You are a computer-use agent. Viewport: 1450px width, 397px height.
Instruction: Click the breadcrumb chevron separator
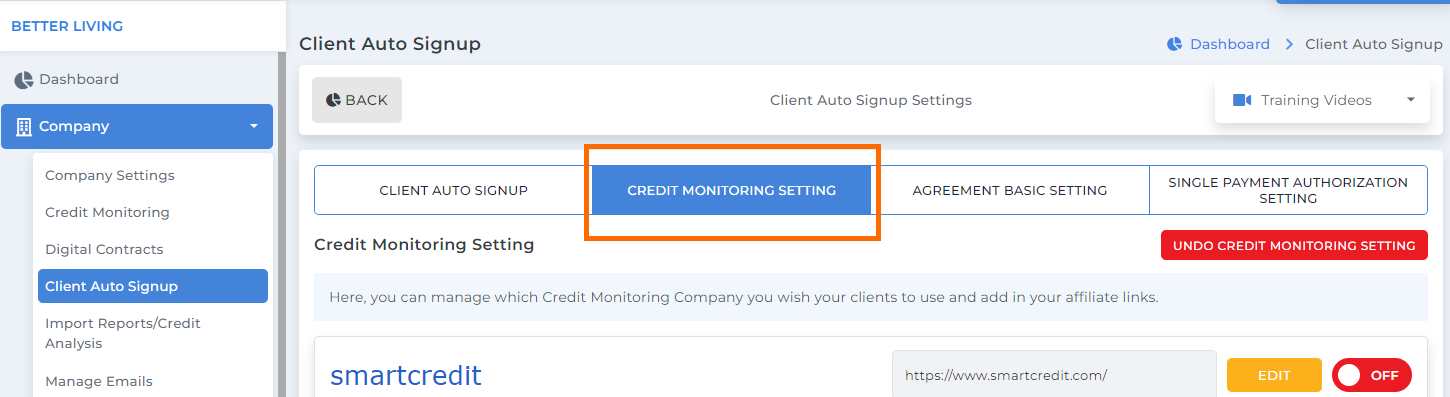1289,44
